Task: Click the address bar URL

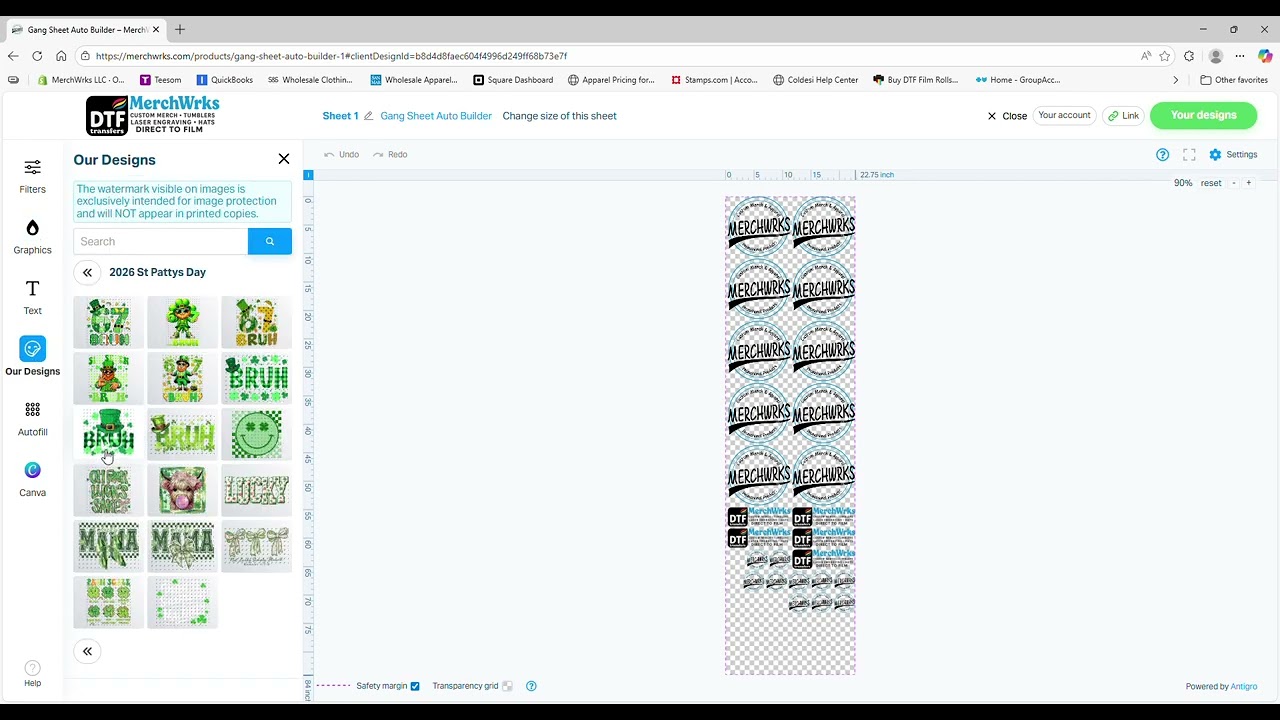Action: click(x=331, y=56)
